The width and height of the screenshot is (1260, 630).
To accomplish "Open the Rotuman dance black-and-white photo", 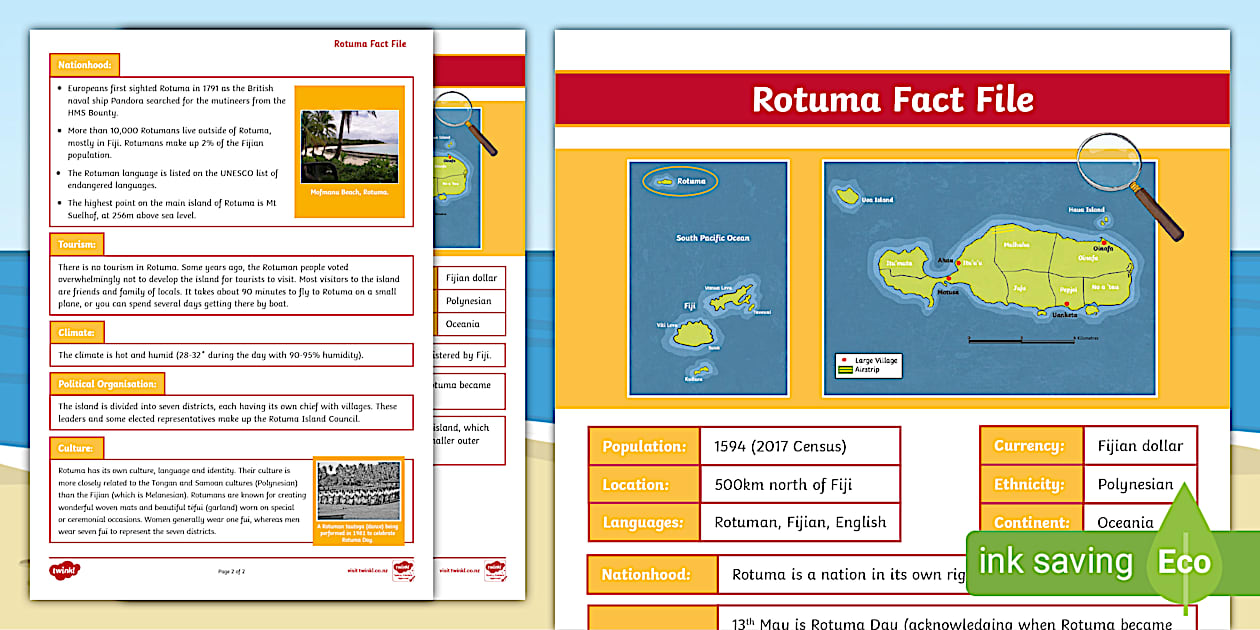I will (358, 491).
